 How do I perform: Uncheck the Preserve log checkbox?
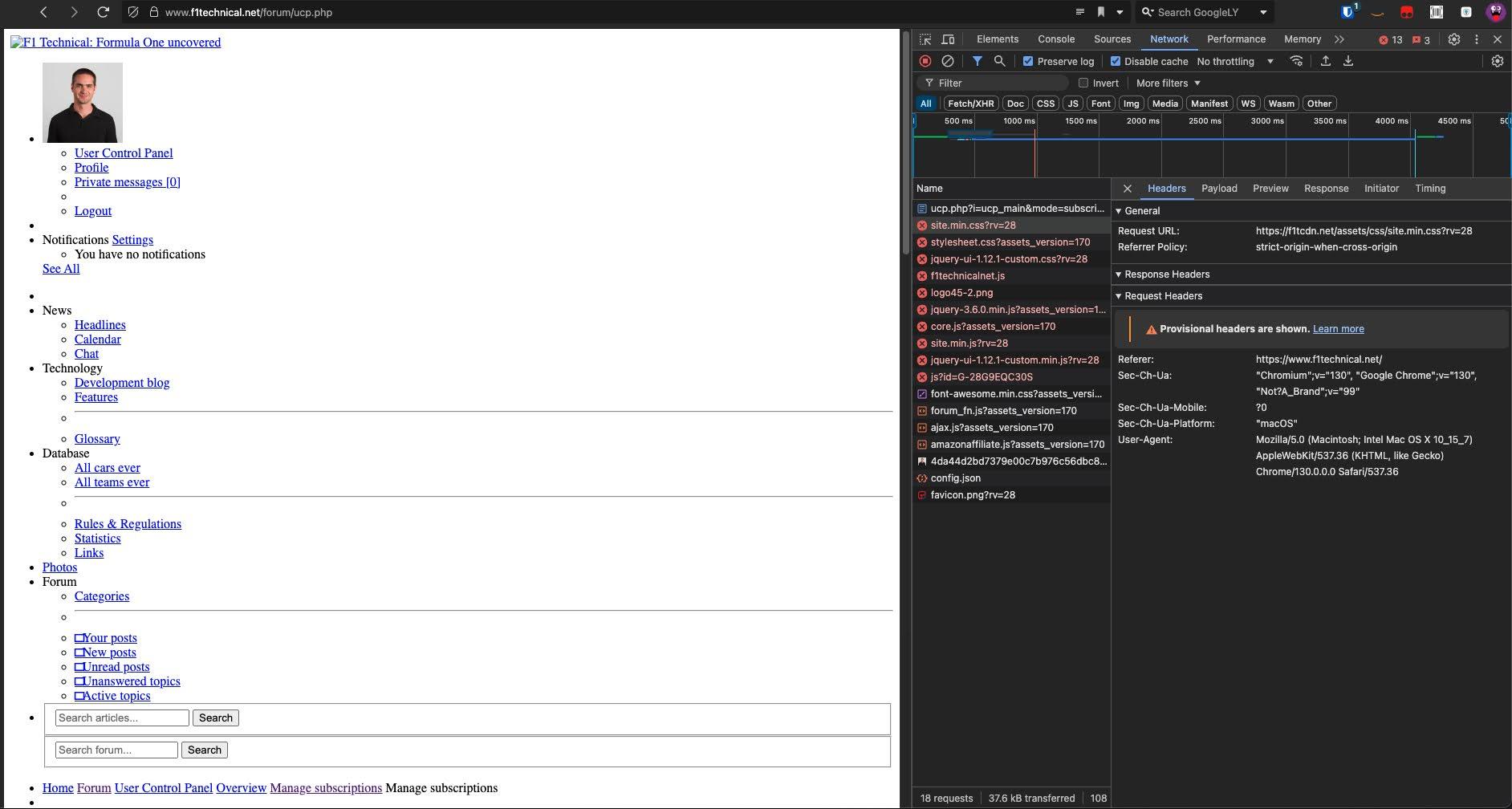(x=1028, y=61)
